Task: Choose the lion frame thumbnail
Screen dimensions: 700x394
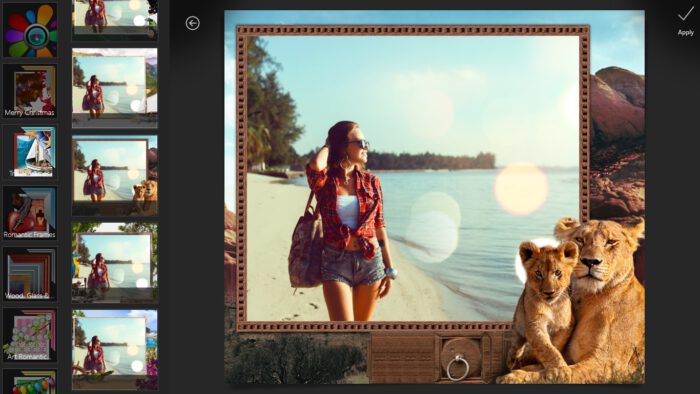Action: 115,175
